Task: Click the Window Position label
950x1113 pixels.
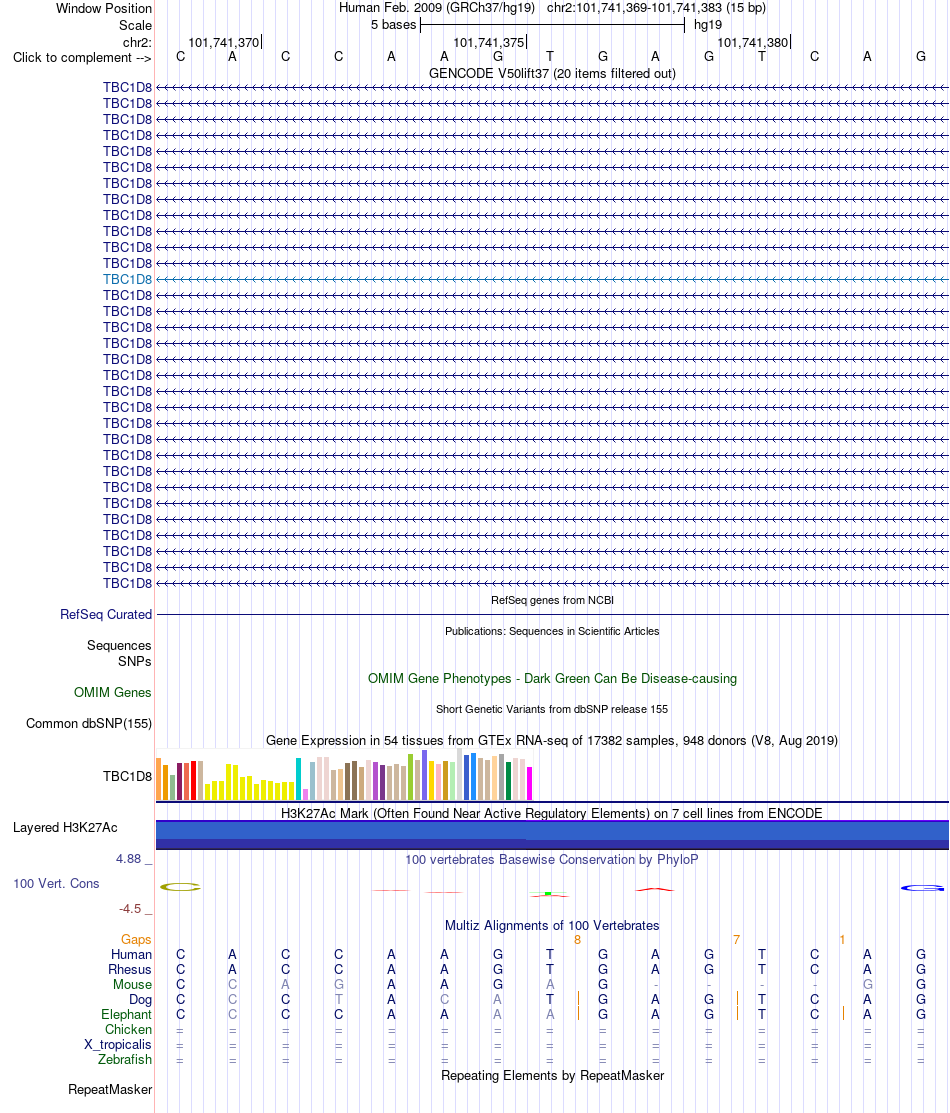Action: (104, 9)
